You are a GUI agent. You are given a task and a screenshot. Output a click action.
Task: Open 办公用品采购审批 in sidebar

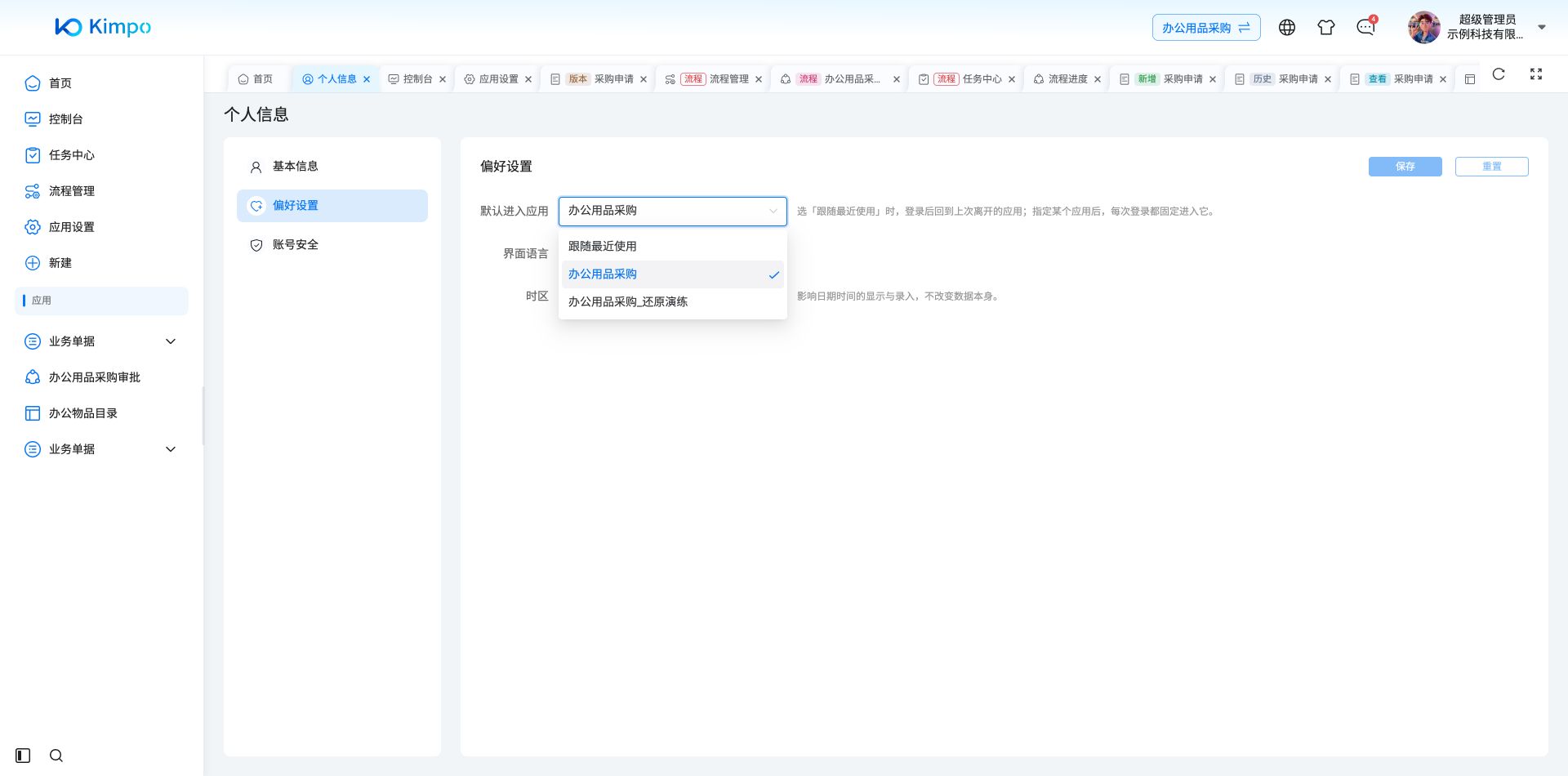pos(102,377)
